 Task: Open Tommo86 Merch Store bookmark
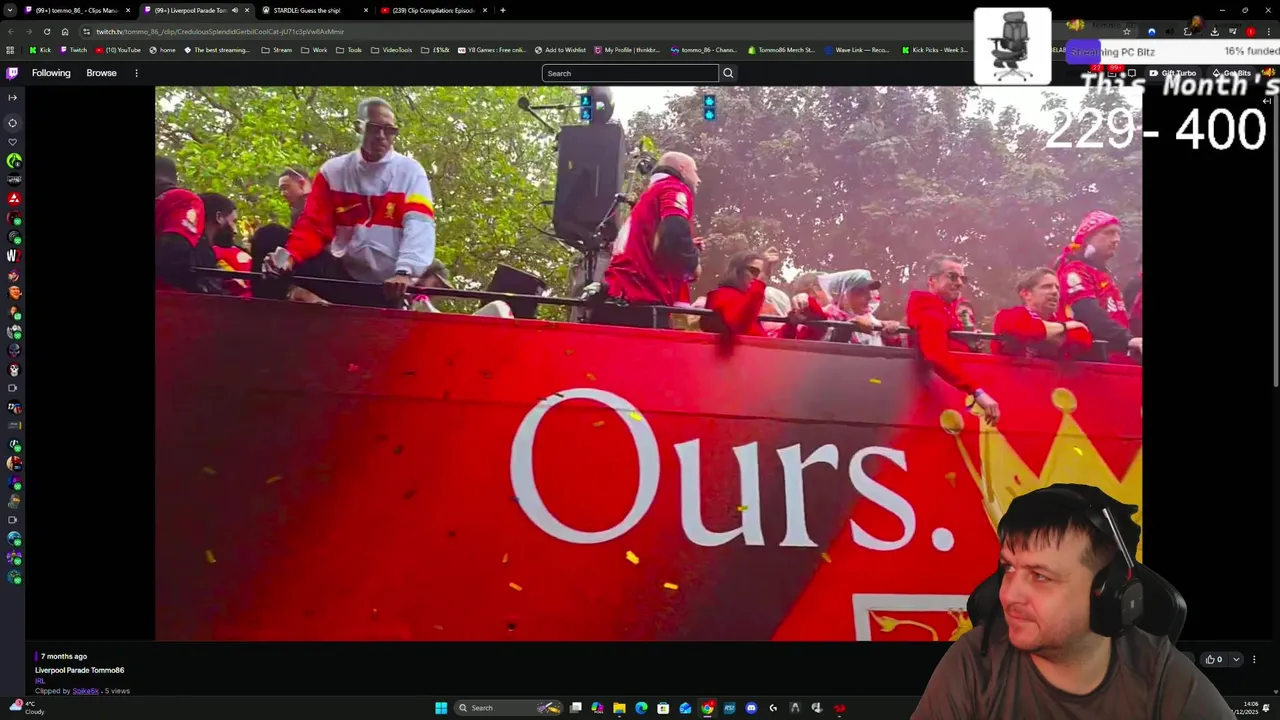(781, 50)
